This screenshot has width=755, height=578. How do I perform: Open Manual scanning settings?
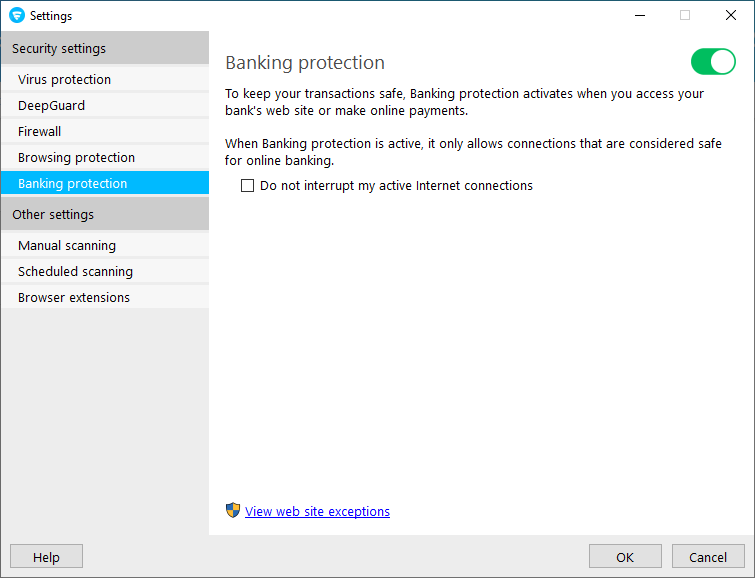pyautogui.click(x=67, y=246)
